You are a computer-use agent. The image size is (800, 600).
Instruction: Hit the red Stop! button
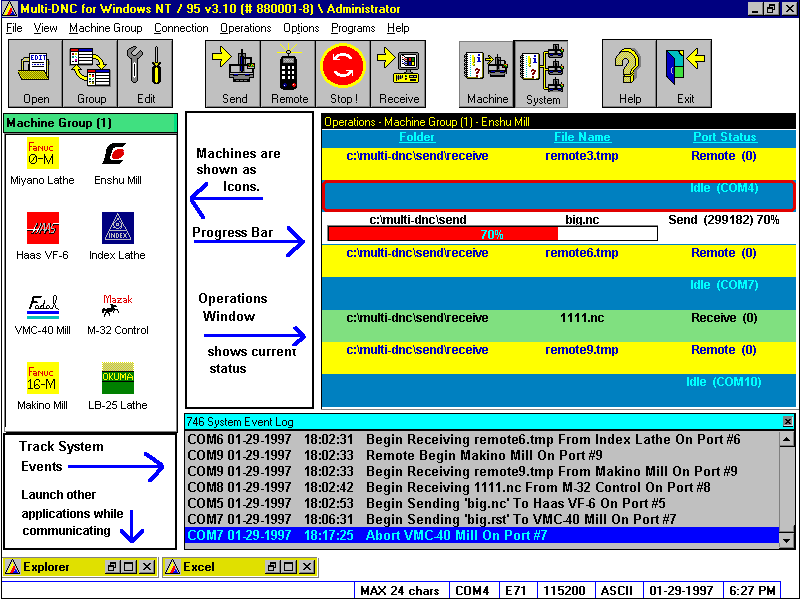343,74
